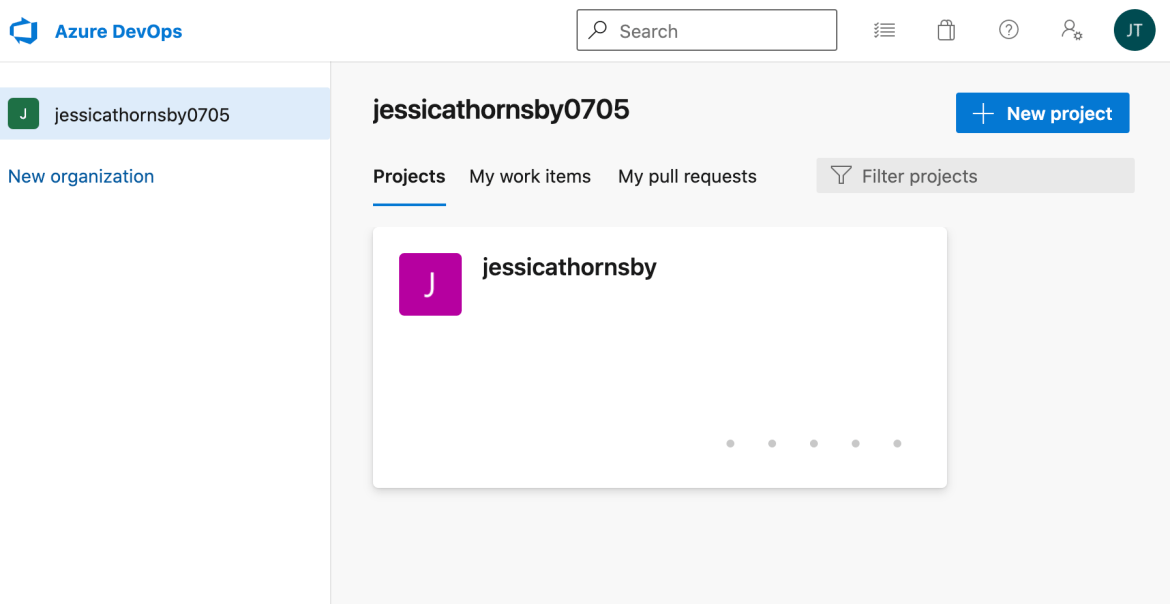Open the JT account avatar menu

tap(1134, 31)
